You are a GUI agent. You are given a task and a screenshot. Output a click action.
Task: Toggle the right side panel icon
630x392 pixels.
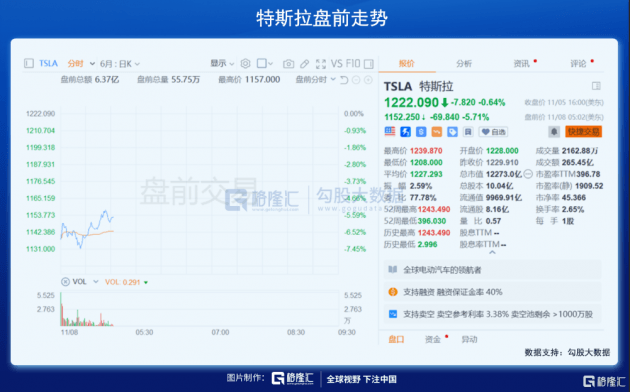click(x=369, y=64)
